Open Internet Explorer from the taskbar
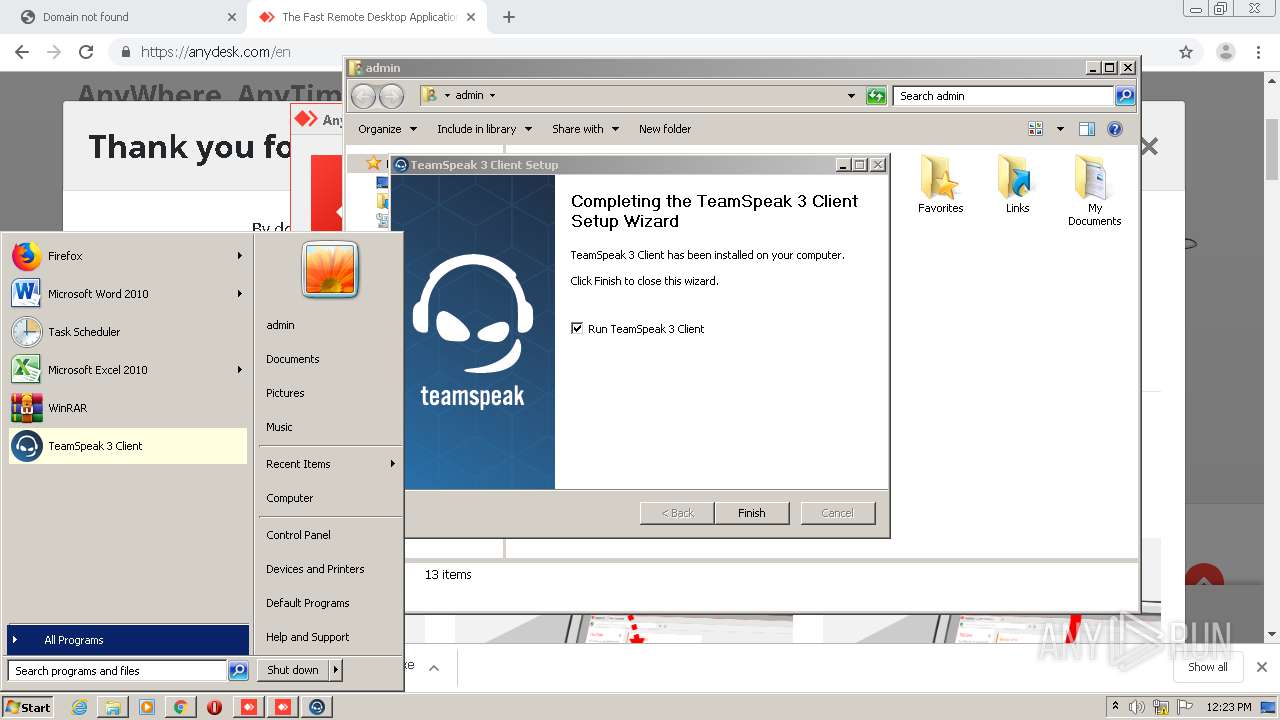The width and height of the screenshot is (1280, 720). pyautogui.click(x=80, y=707)
